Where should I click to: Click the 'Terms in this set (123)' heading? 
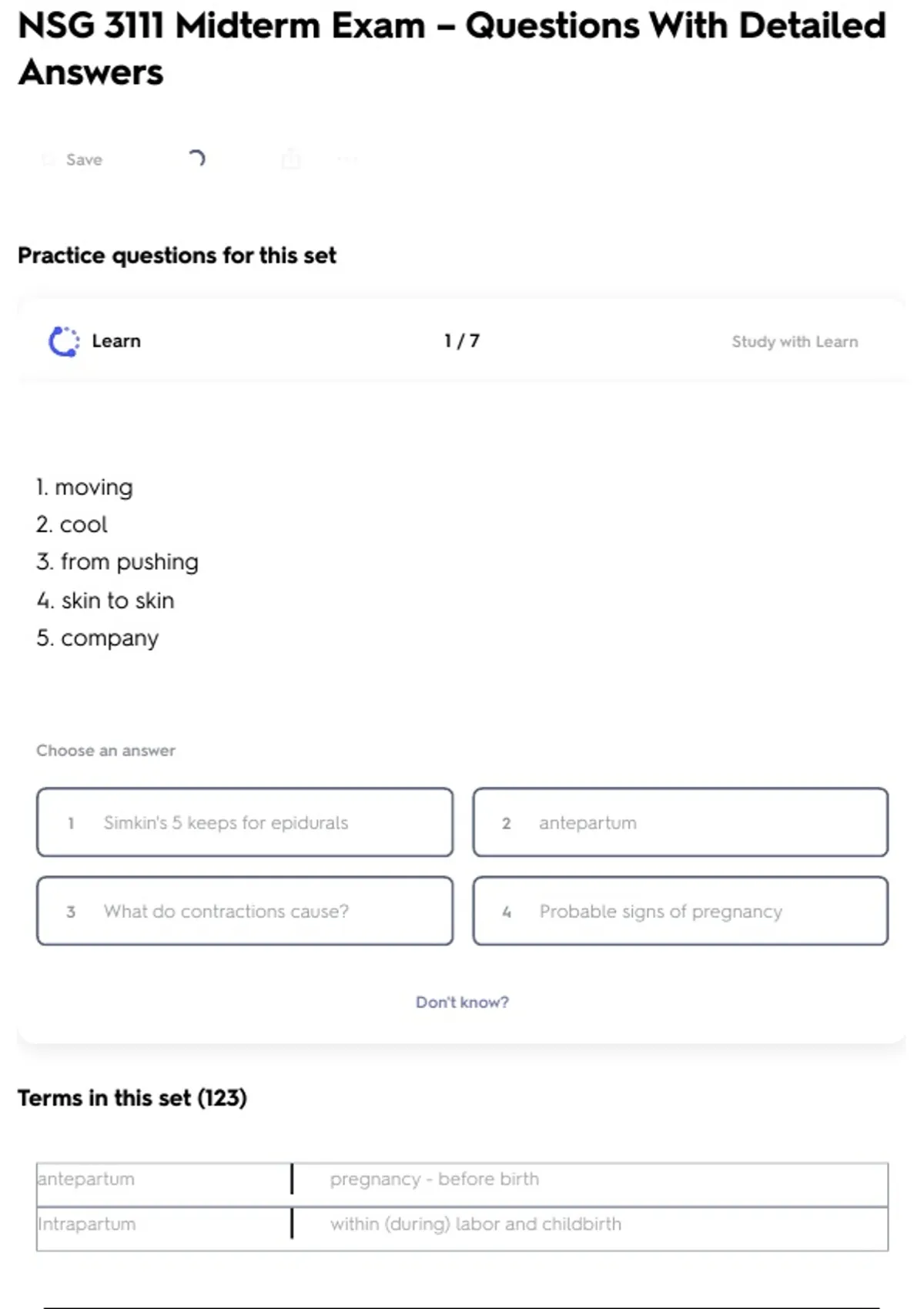pyautogui.click(x=132, y=1097)
